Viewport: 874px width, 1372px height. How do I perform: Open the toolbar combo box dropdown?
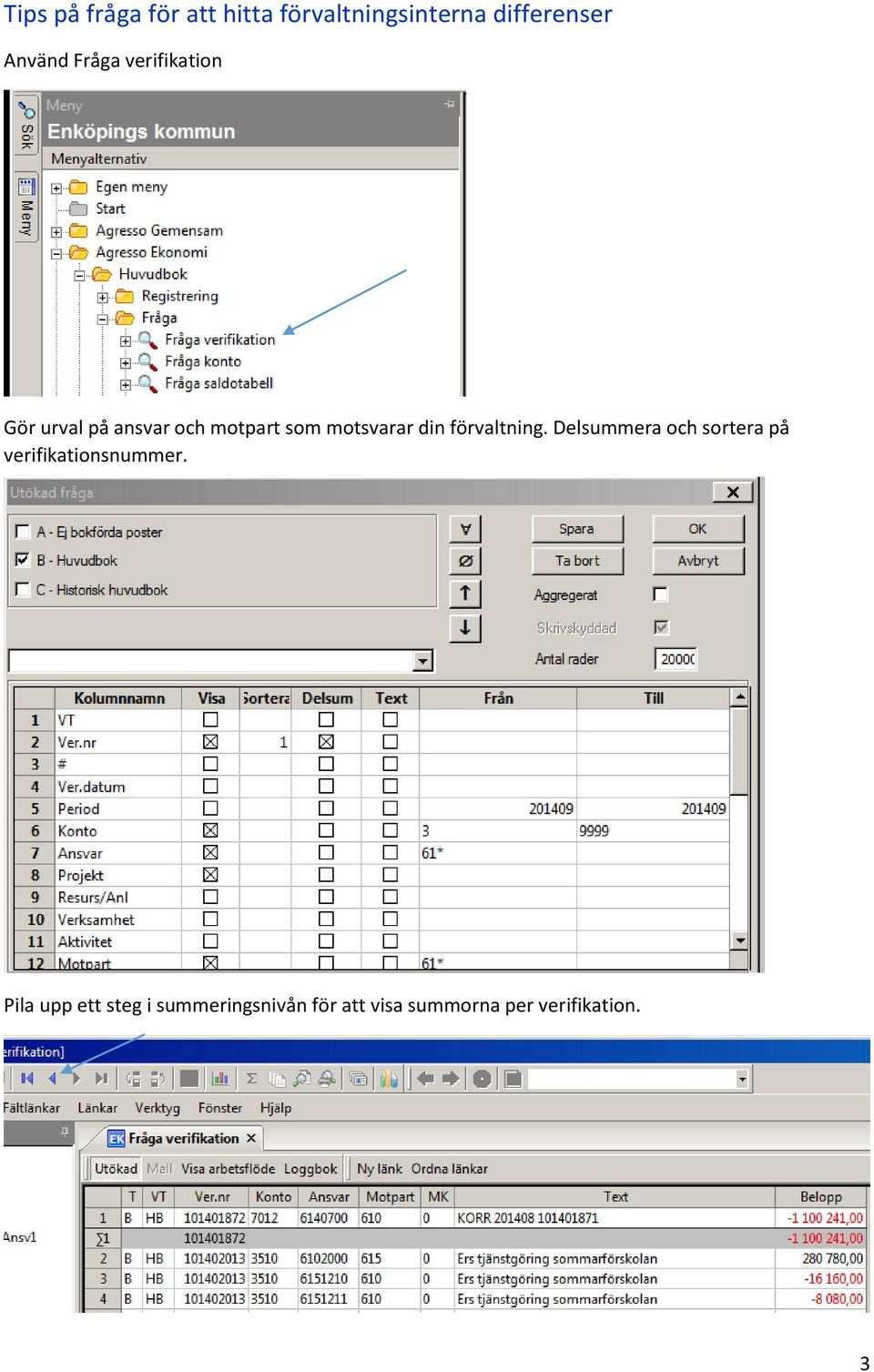point(742,1080)
